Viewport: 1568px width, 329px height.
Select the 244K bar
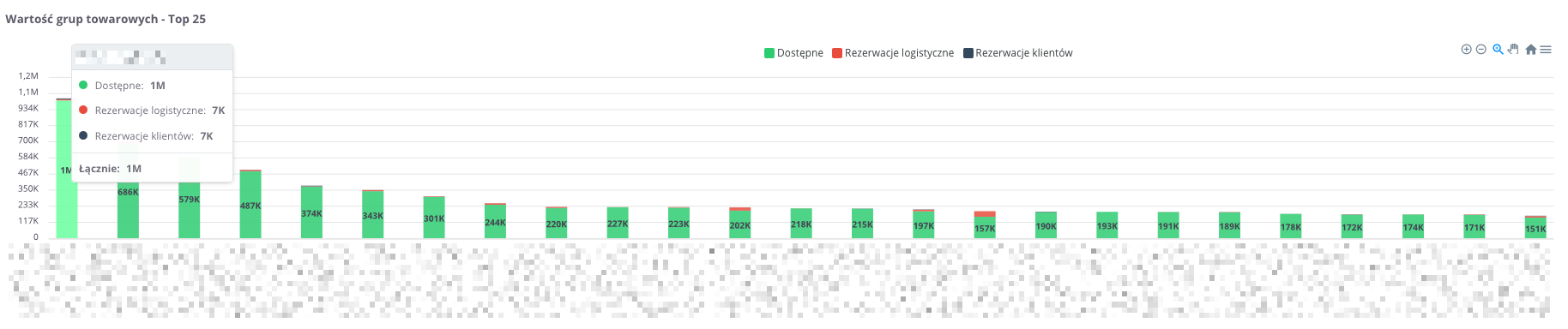495,221
